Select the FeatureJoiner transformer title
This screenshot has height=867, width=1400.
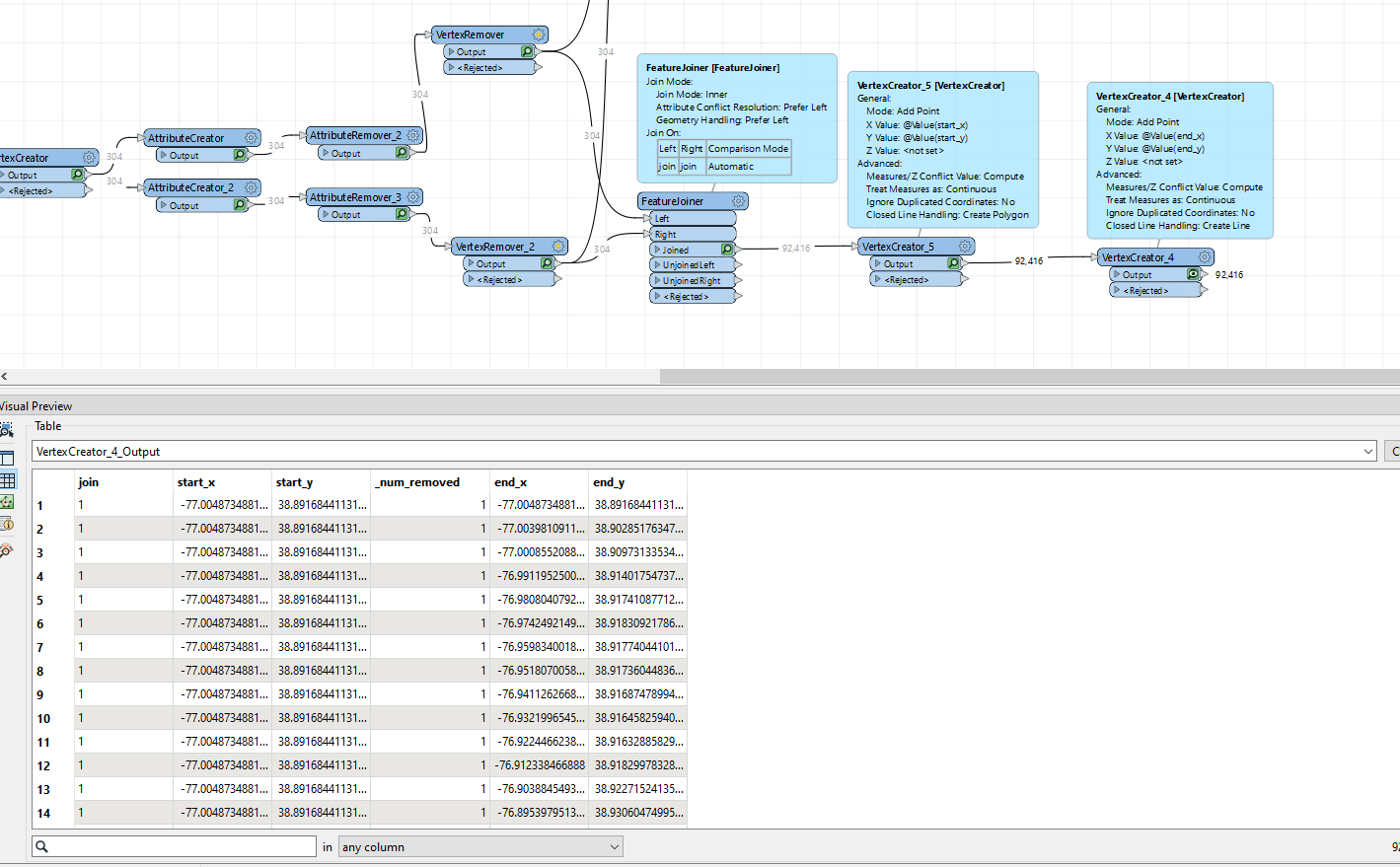pyautogui.click(x=673, y=201)
